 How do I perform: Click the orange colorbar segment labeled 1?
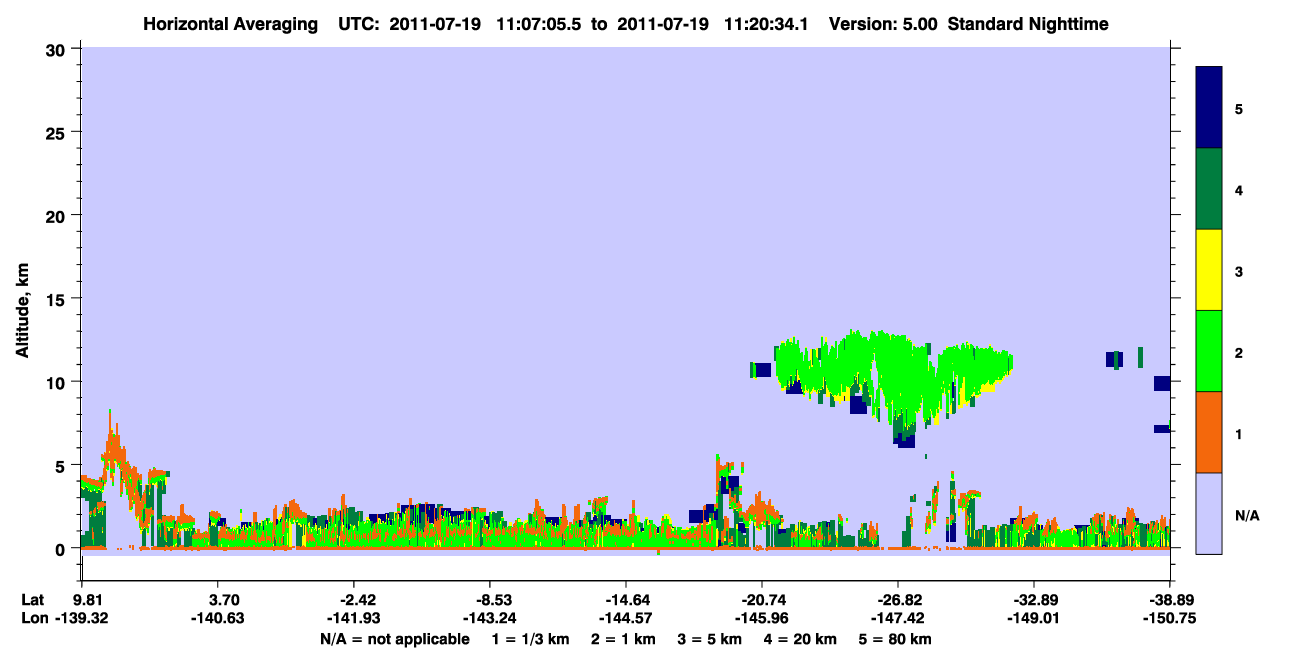pyautogui.click(x=1209, y=432)
